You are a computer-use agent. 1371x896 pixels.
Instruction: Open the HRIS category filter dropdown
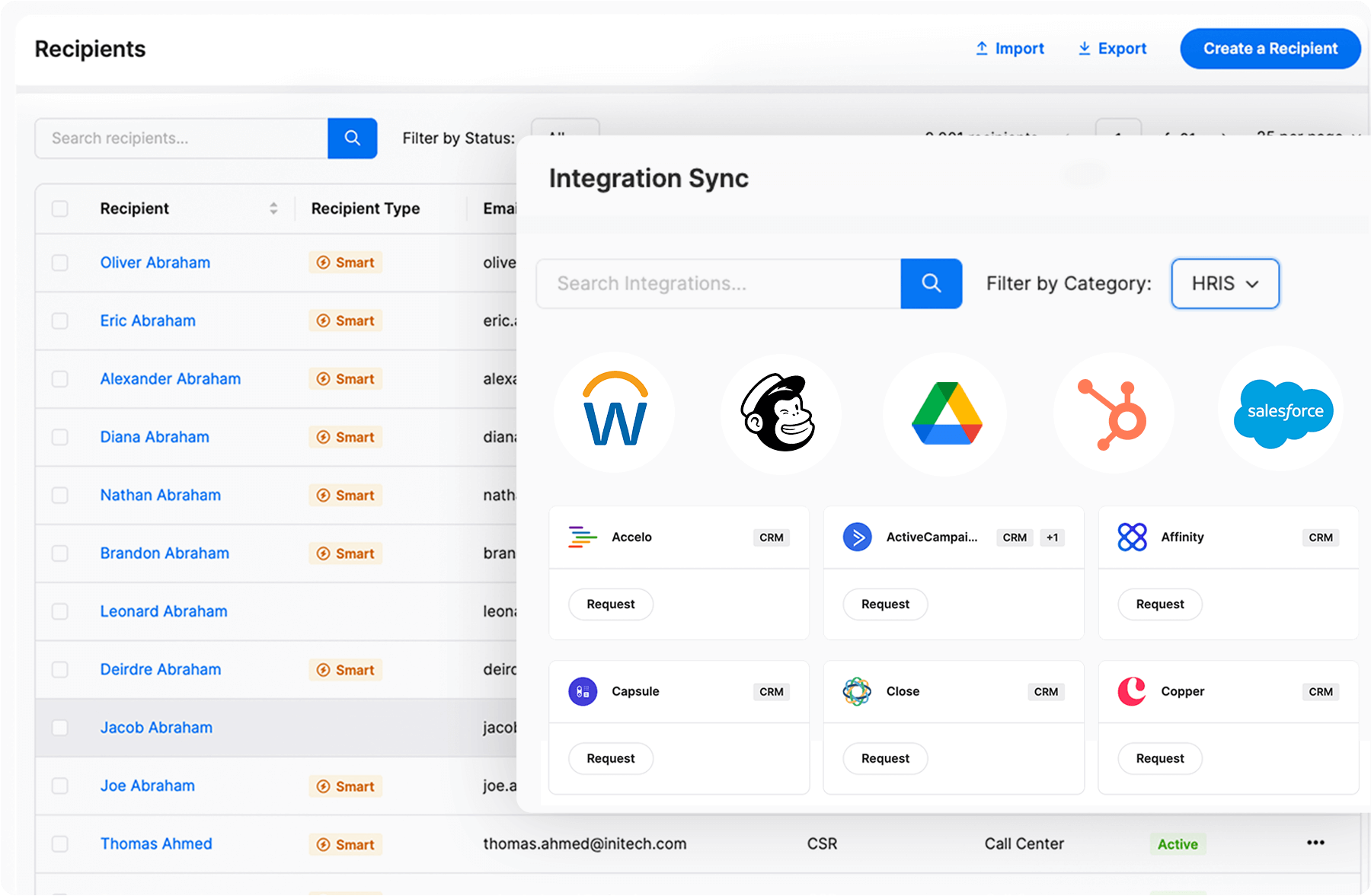1225,283
